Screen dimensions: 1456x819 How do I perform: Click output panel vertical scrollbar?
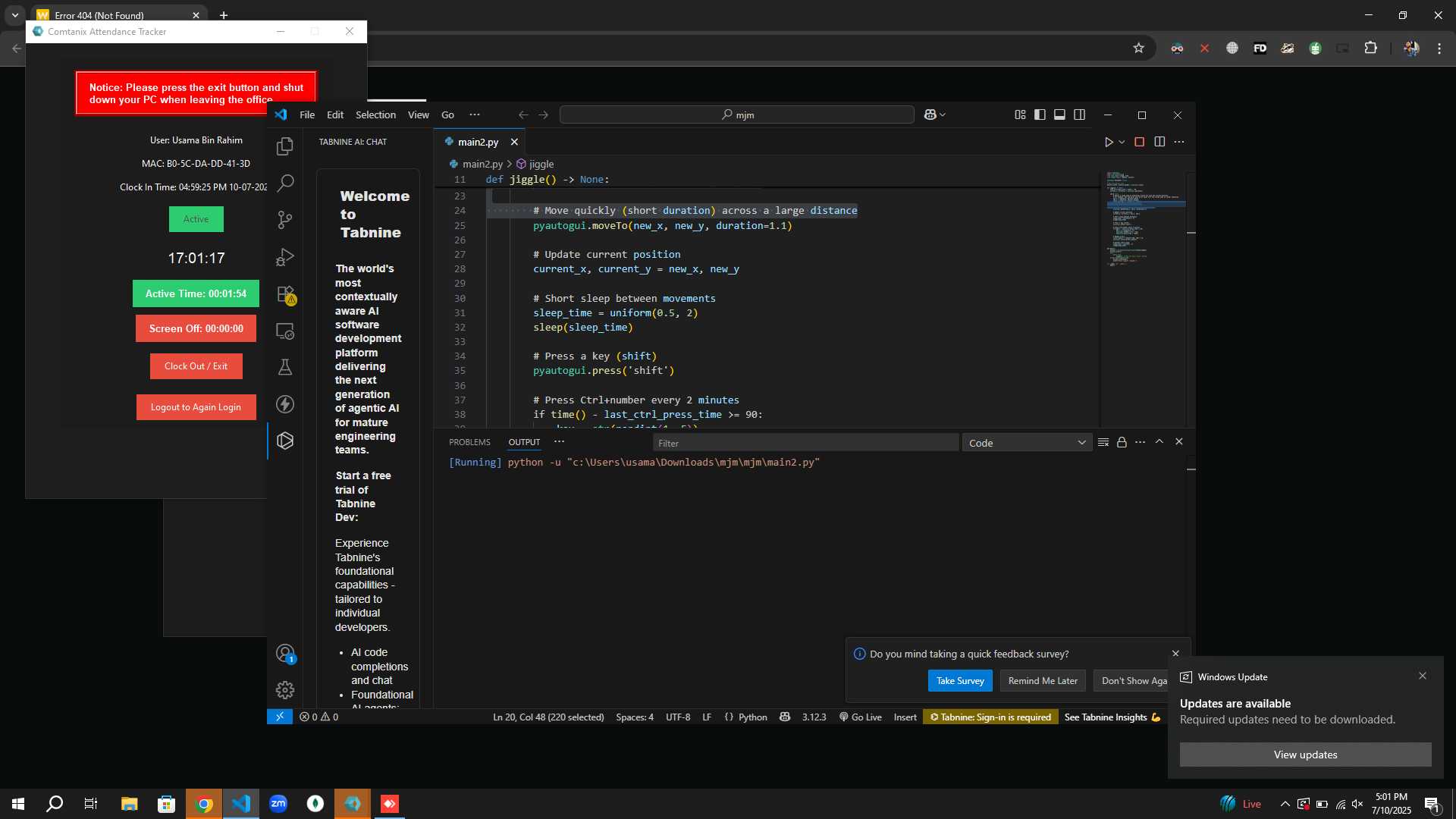click(x=1191, y=580)
